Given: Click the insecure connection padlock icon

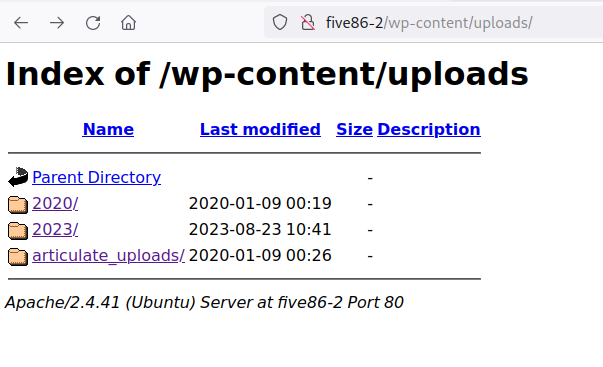Looking at the screenshot, I should [x=308, y=23].
